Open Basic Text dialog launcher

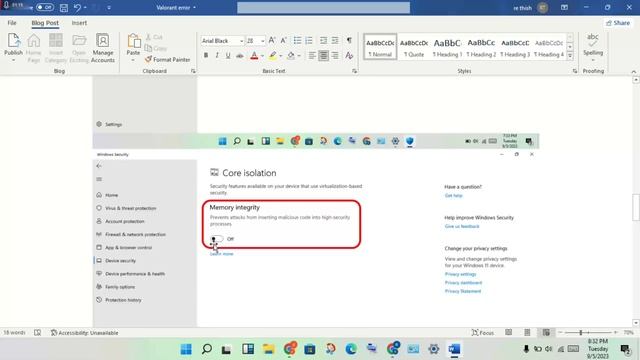point(354,71)
